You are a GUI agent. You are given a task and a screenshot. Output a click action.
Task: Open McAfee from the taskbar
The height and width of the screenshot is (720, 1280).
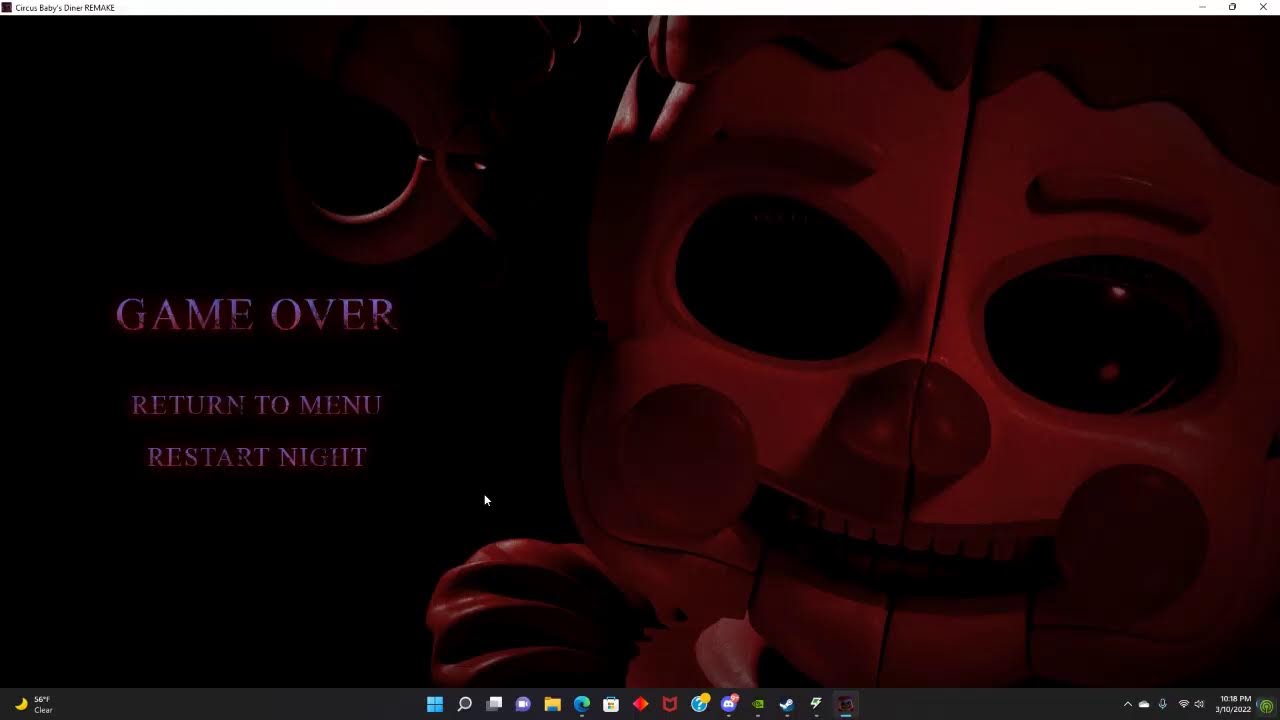coord(670,704)
